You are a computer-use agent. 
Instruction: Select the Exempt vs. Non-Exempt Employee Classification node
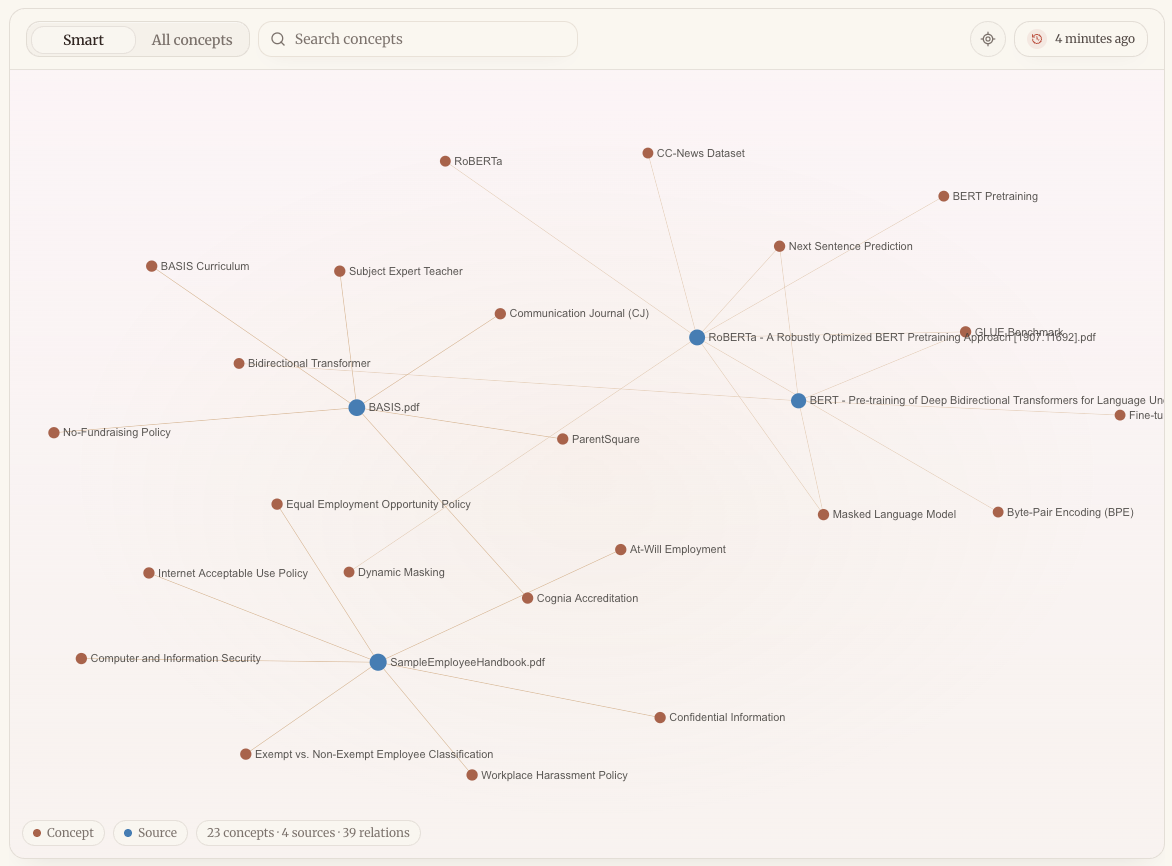tap(246, 755)
